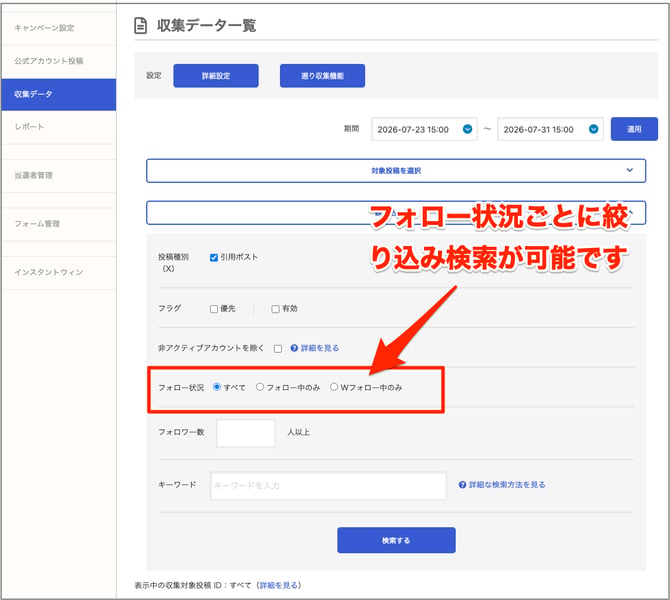This screenshot has height=600, width=670.
Task: Open レポート in the sidebar
Action: [59, 127]
